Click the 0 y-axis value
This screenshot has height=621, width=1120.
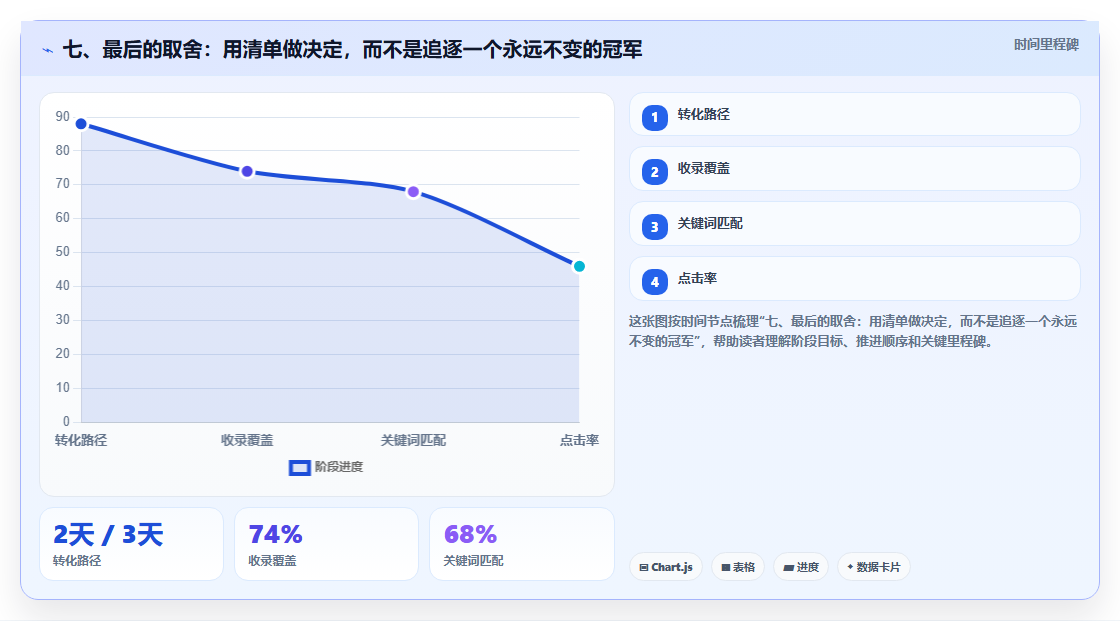click(66, 422)
